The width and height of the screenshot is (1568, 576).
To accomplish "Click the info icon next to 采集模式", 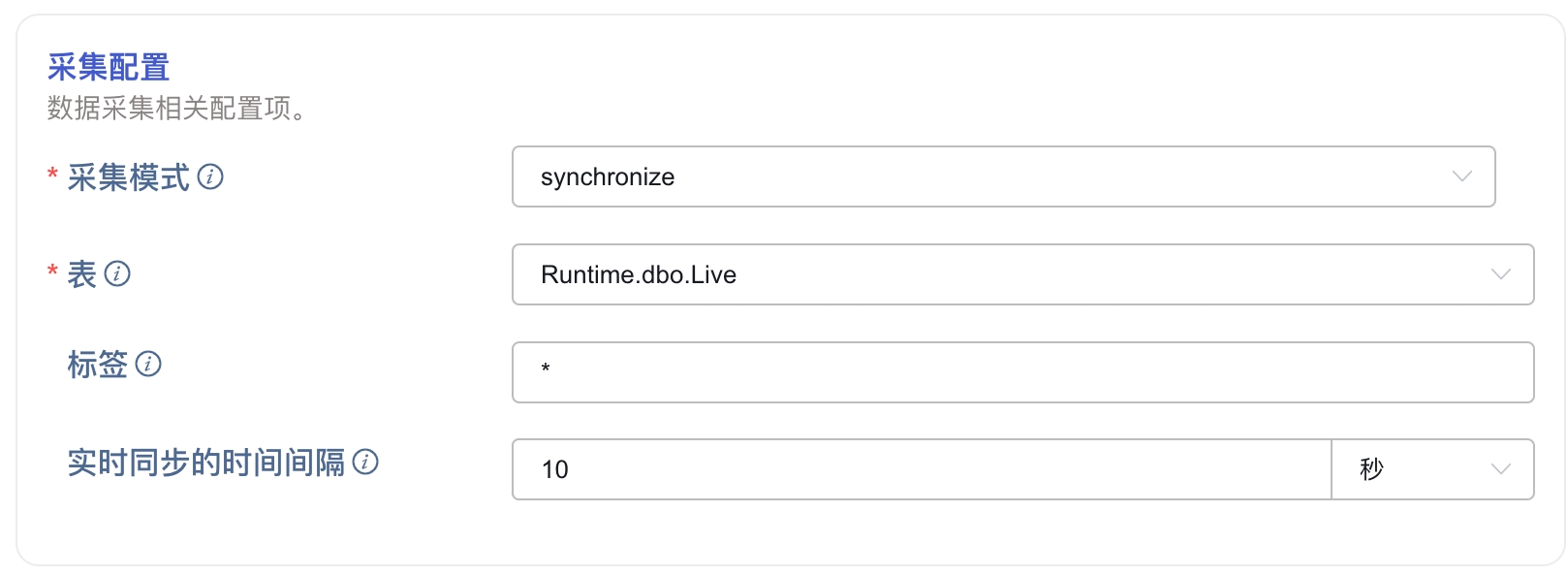I will click(210, 176).
